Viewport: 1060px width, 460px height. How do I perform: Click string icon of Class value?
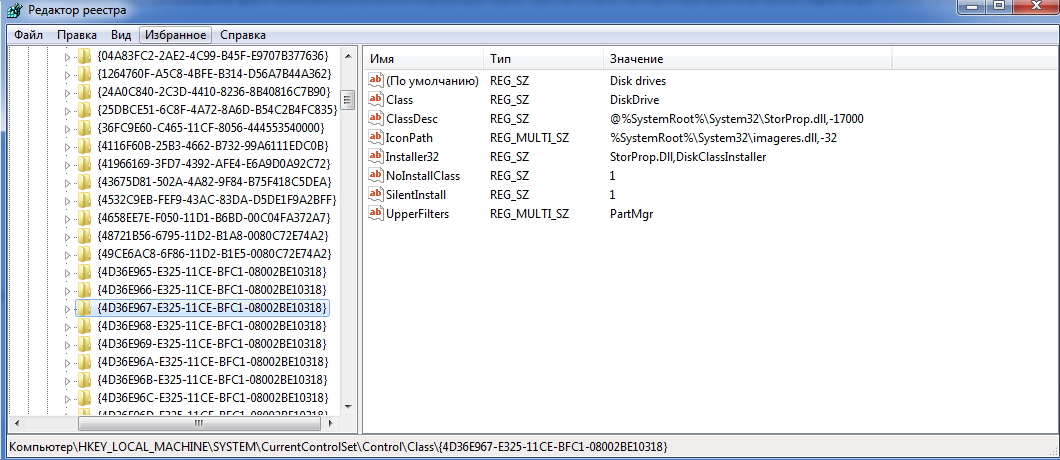375,99
